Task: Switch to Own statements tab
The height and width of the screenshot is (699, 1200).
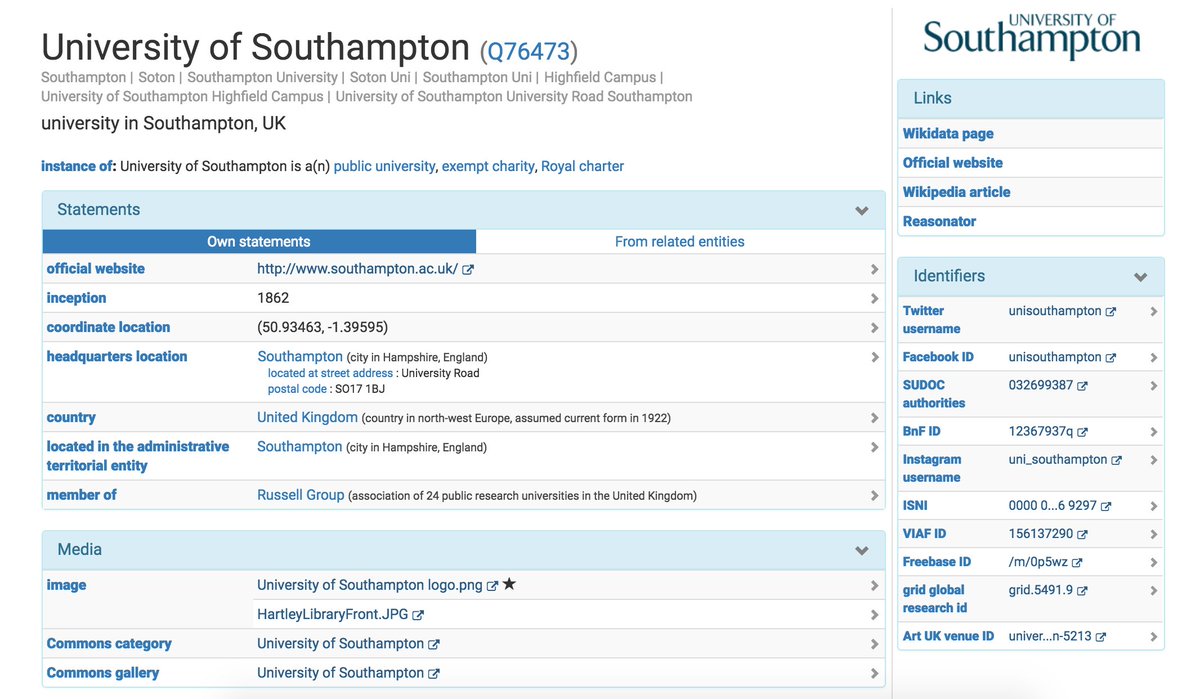Action: tap(259, 241)
